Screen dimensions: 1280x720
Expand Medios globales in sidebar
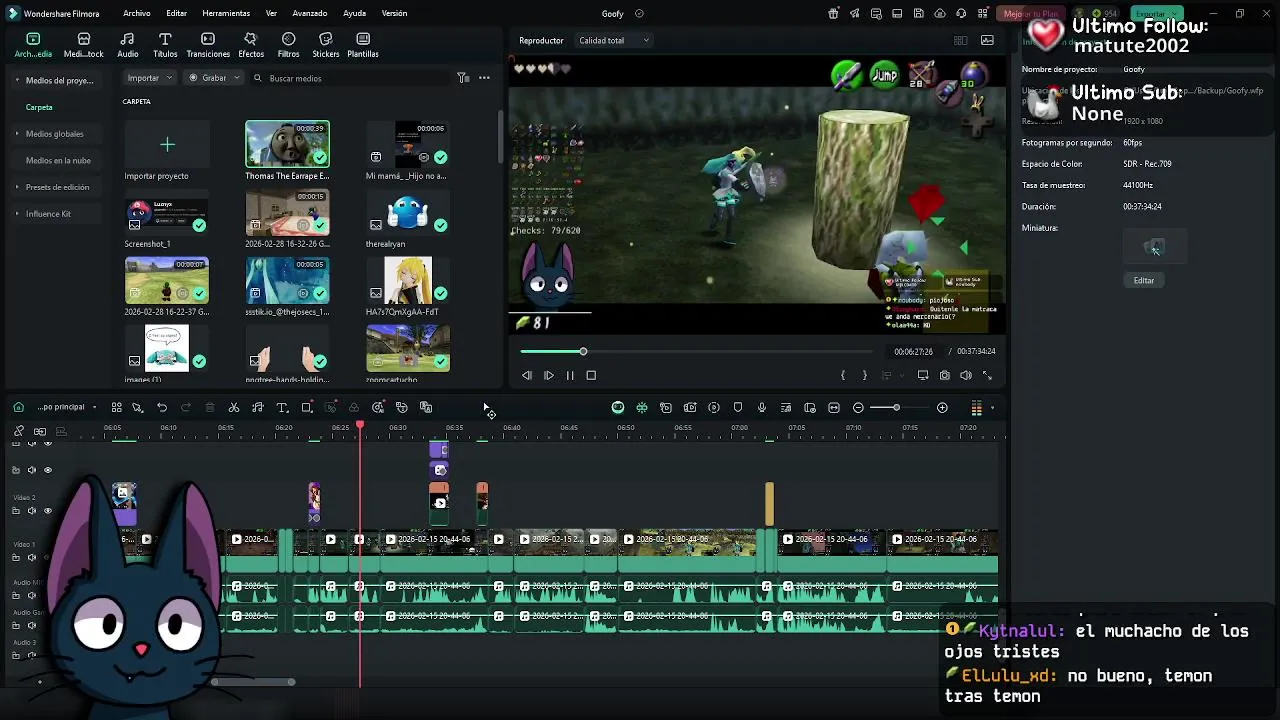[17, 134]
